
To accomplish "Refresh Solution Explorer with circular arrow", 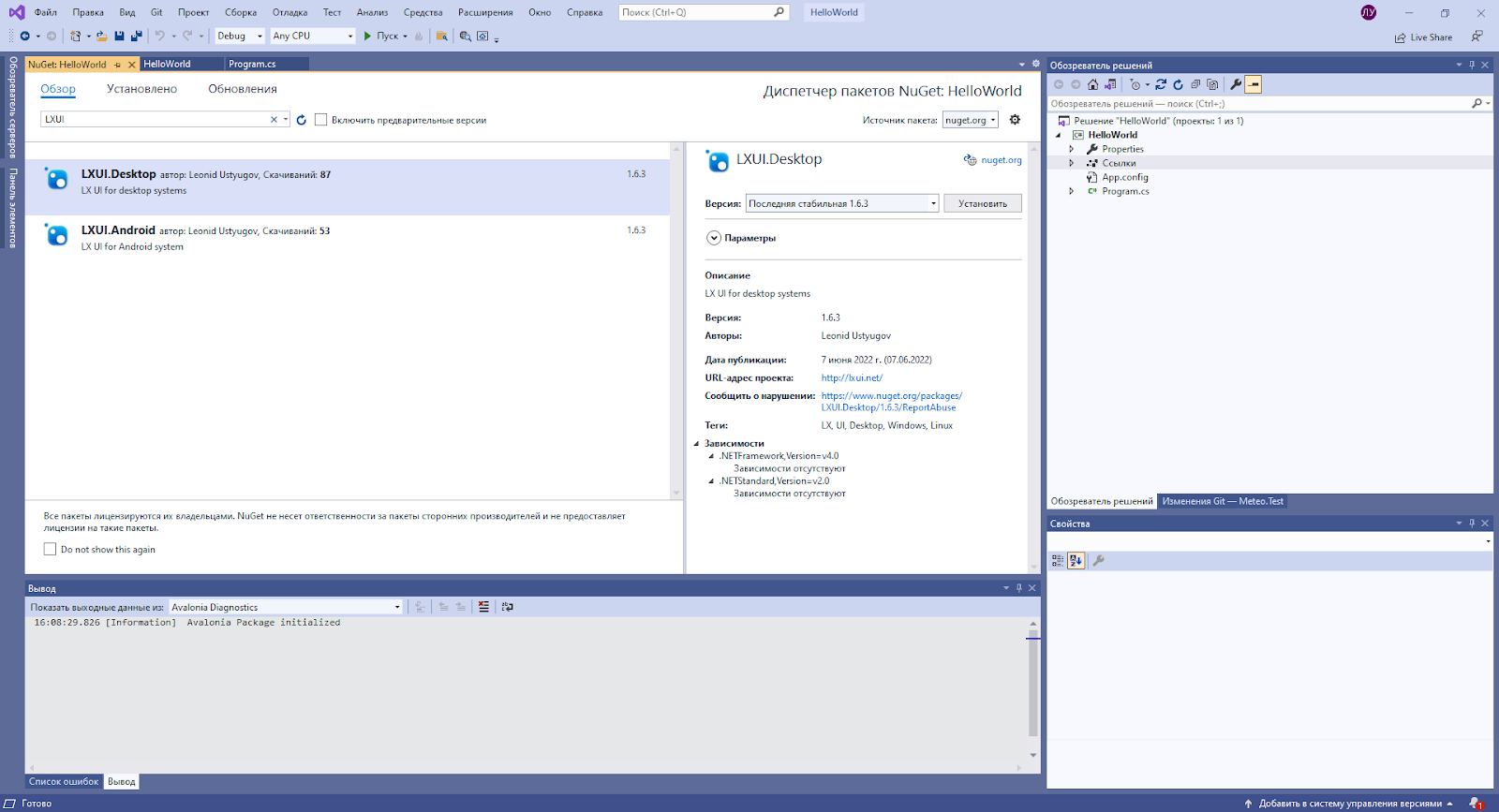I will 1179,84.
